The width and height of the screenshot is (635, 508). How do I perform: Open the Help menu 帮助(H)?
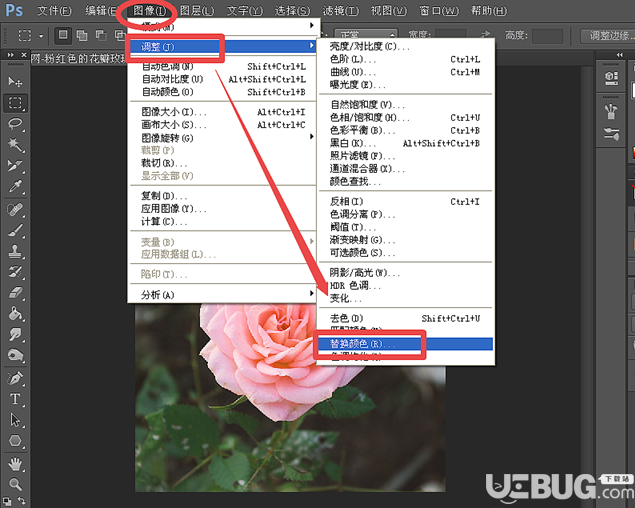click(x=489, y=11)
